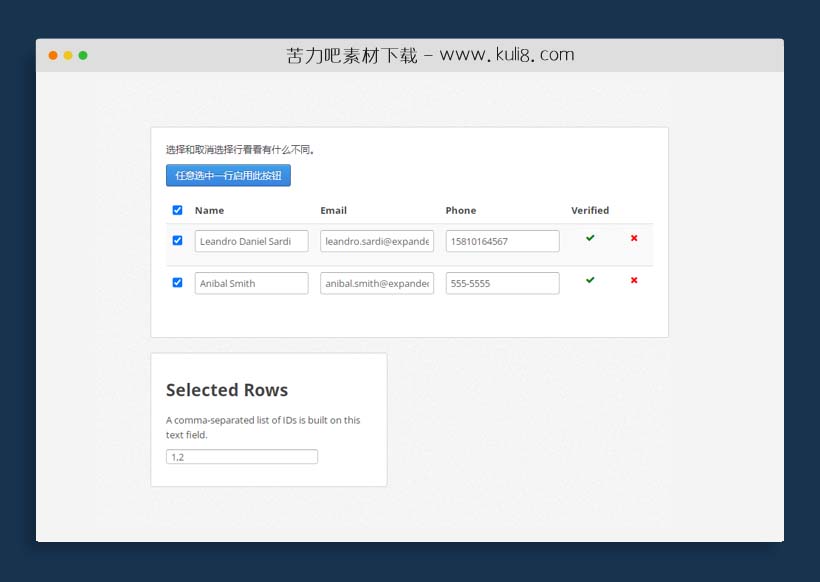Select the name field containing Leandro Daniel Sardi
The width and height of the screenshot is (820, 582).
point(251,240)
